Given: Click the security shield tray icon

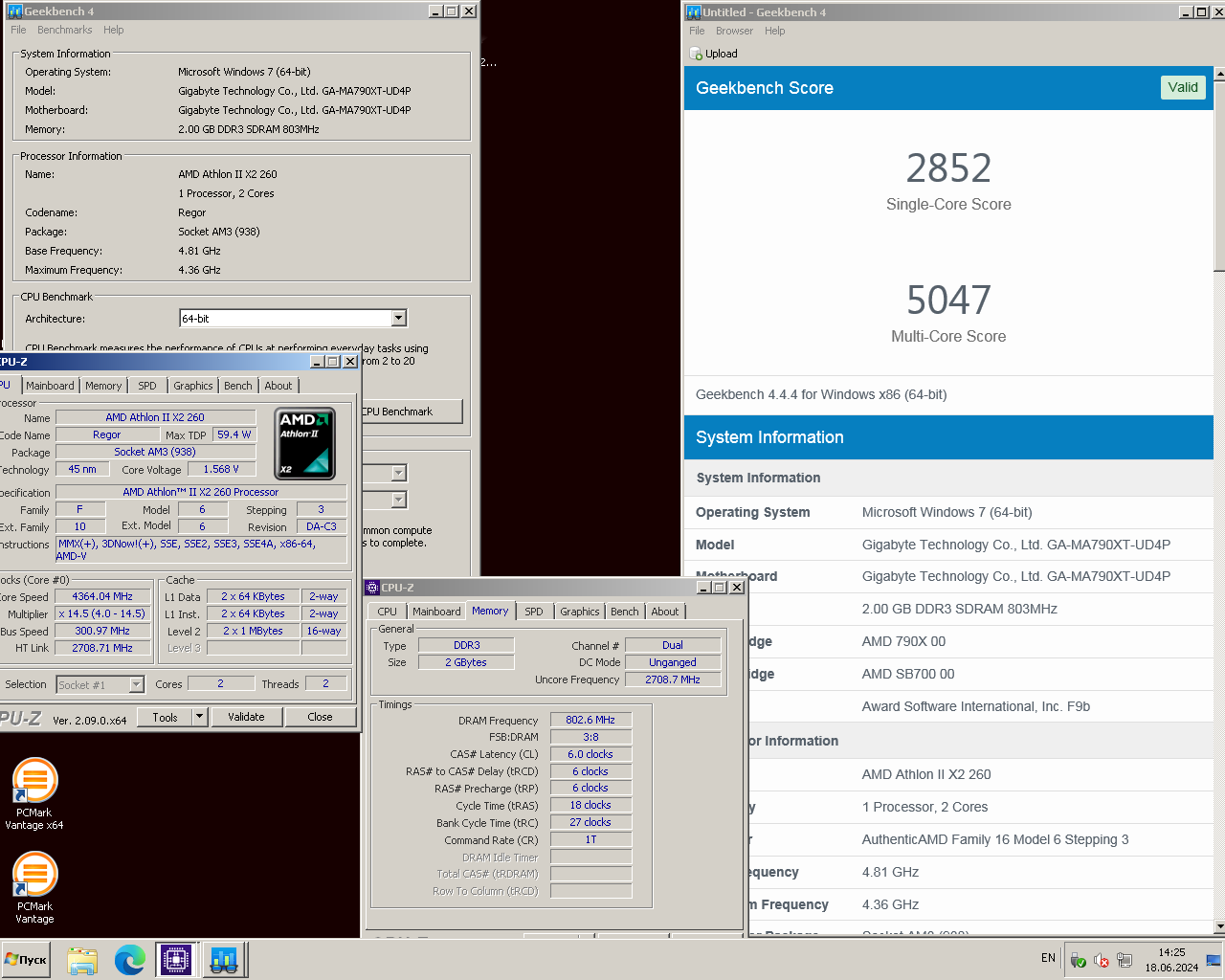Looking at the screenshot, I should [1078, 960].
